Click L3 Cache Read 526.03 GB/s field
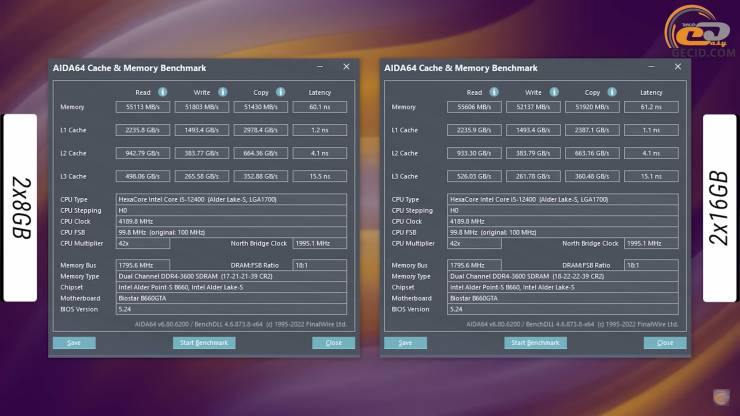740x416 pixels. point(474,176)
